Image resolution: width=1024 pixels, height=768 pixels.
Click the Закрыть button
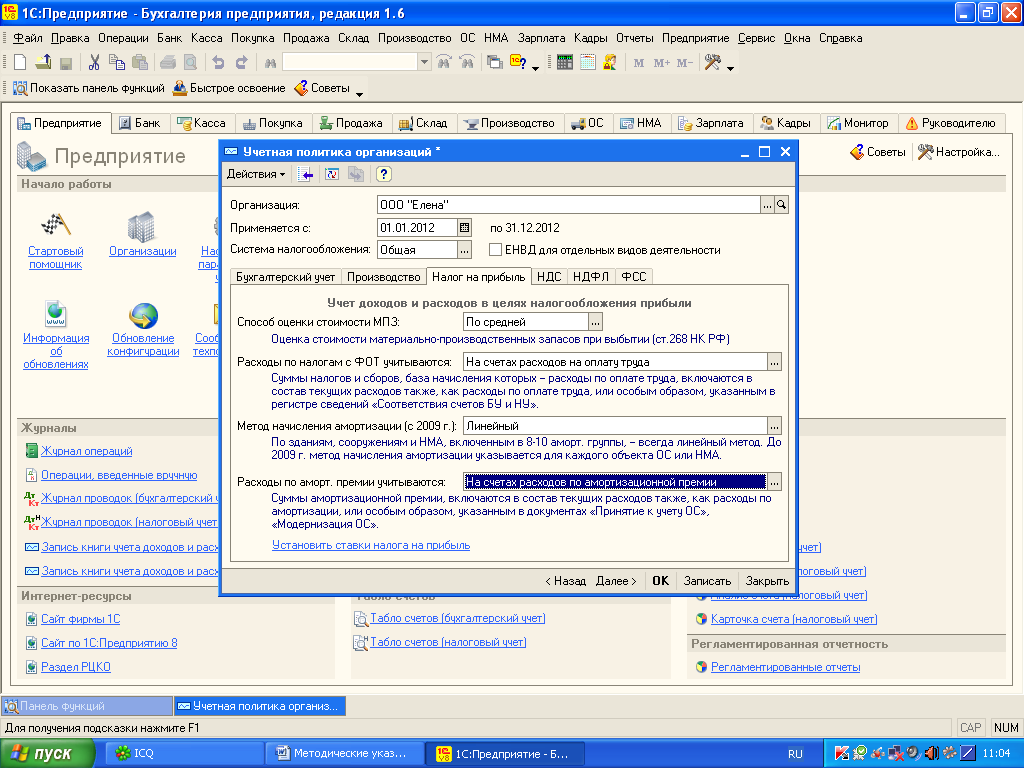pos(767,581)
